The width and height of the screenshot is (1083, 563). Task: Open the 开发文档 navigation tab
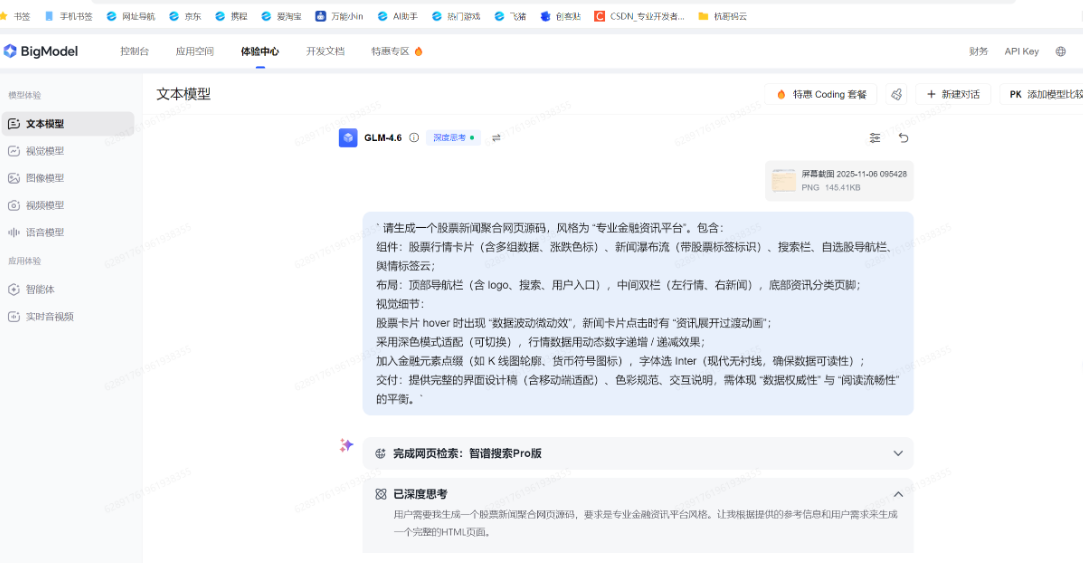[x=325, y=51]
